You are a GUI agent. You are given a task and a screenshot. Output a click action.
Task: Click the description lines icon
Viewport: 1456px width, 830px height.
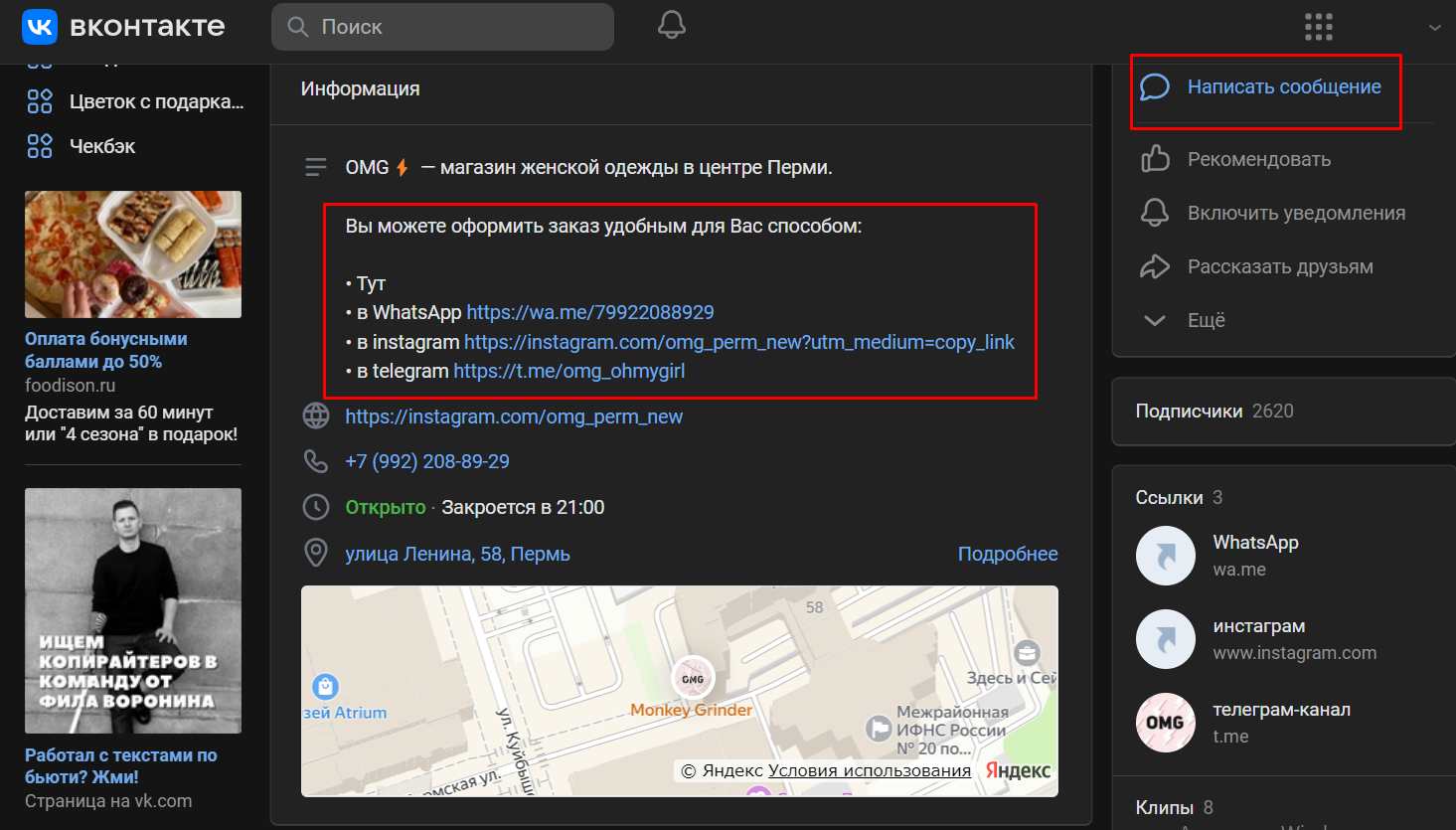[x=316, y=167]
